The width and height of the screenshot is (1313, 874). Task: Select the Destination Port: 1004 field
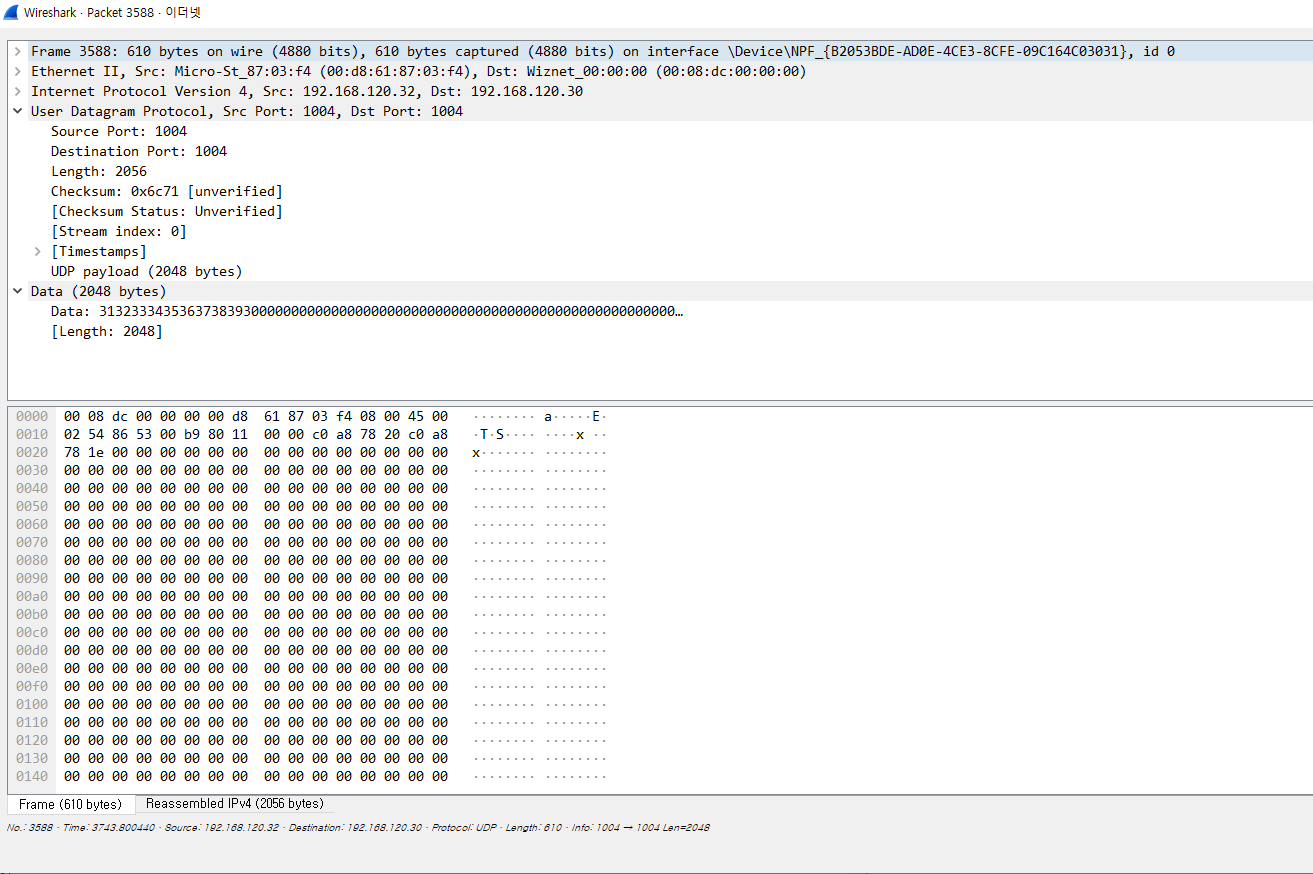[x=139, y=151]
